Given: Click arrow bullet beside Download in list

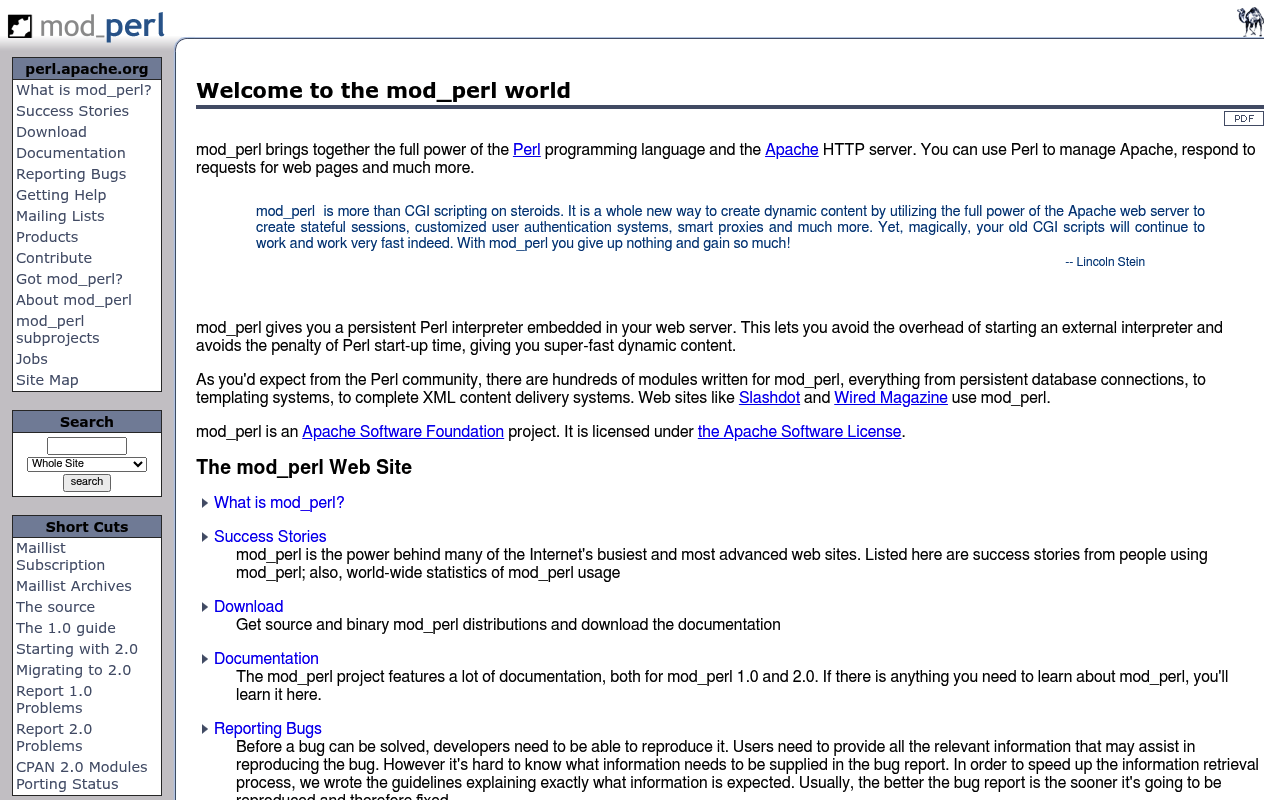Looking at the screenshot, I should click(x=205, y=607).
